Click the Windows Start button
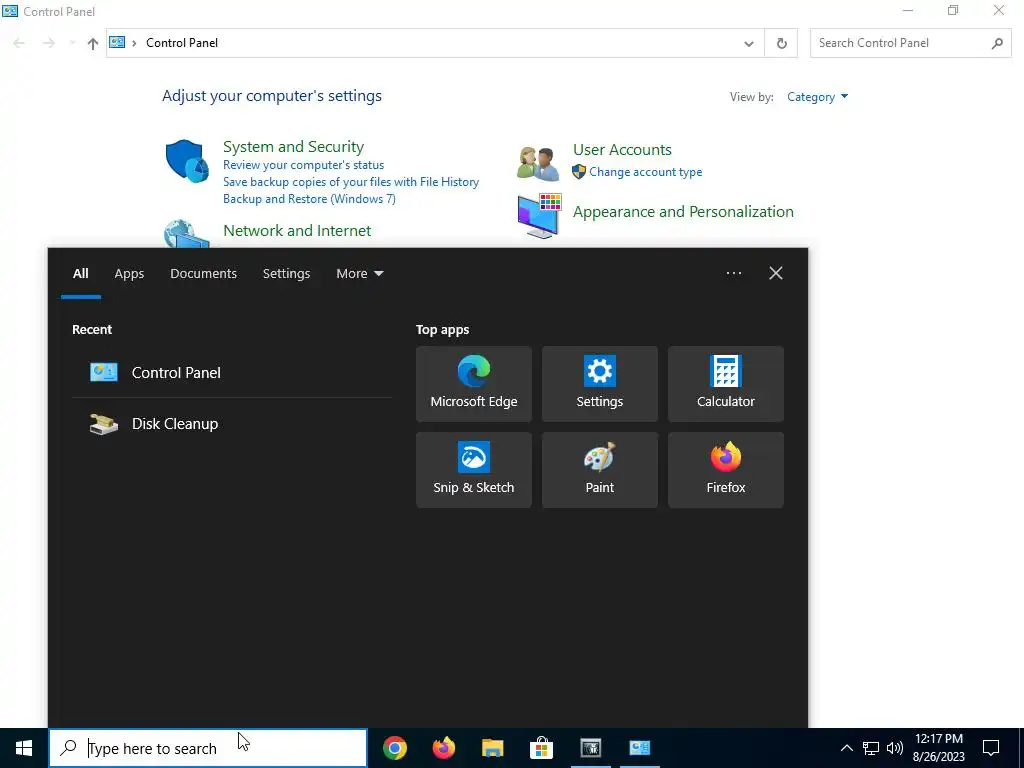1024x768 pixels. [x=24, y=748]
